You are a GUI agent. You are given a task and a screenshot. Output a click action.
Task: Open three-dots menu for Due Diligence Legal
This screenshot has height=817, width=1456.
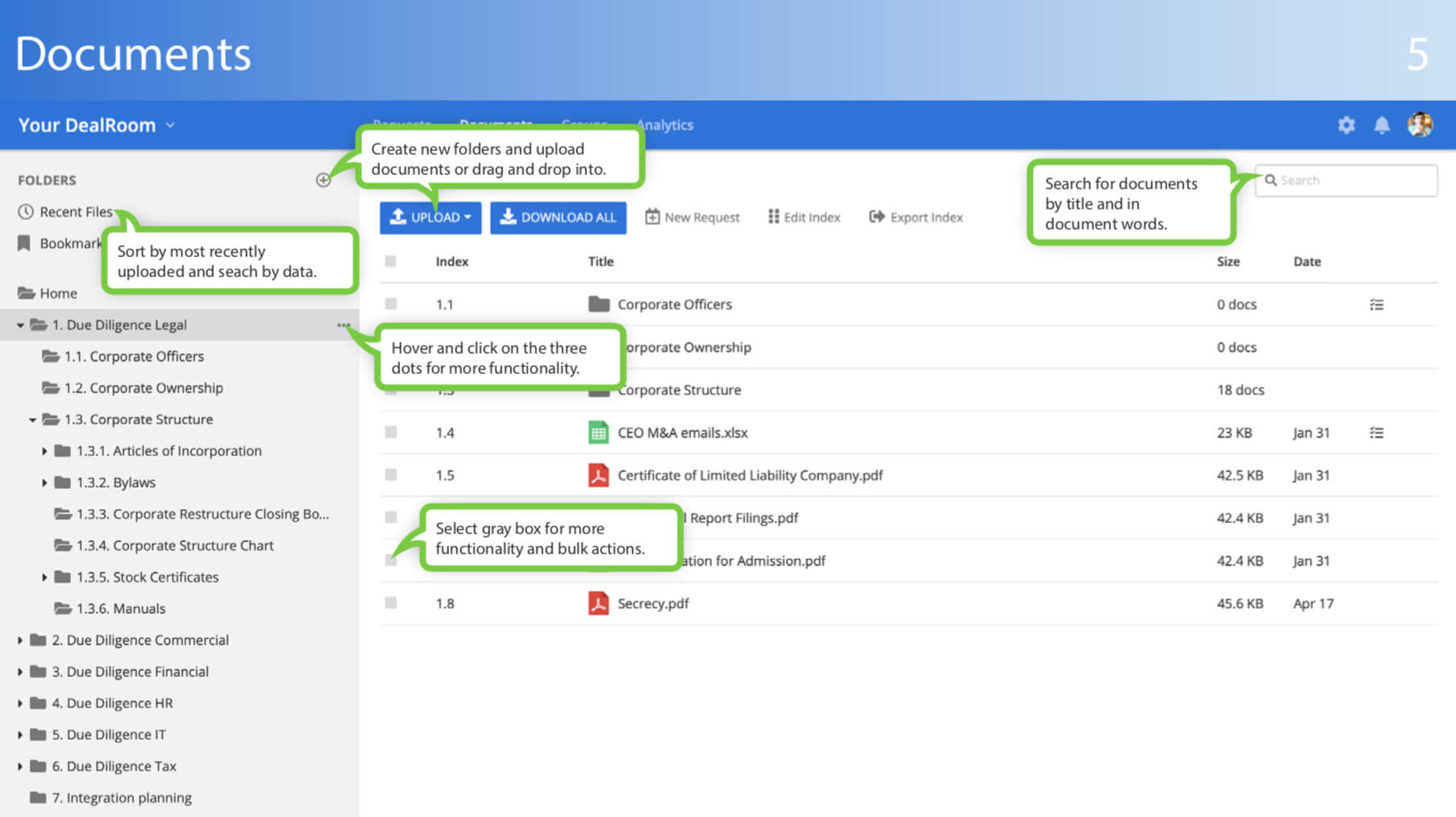coord(343,325)
